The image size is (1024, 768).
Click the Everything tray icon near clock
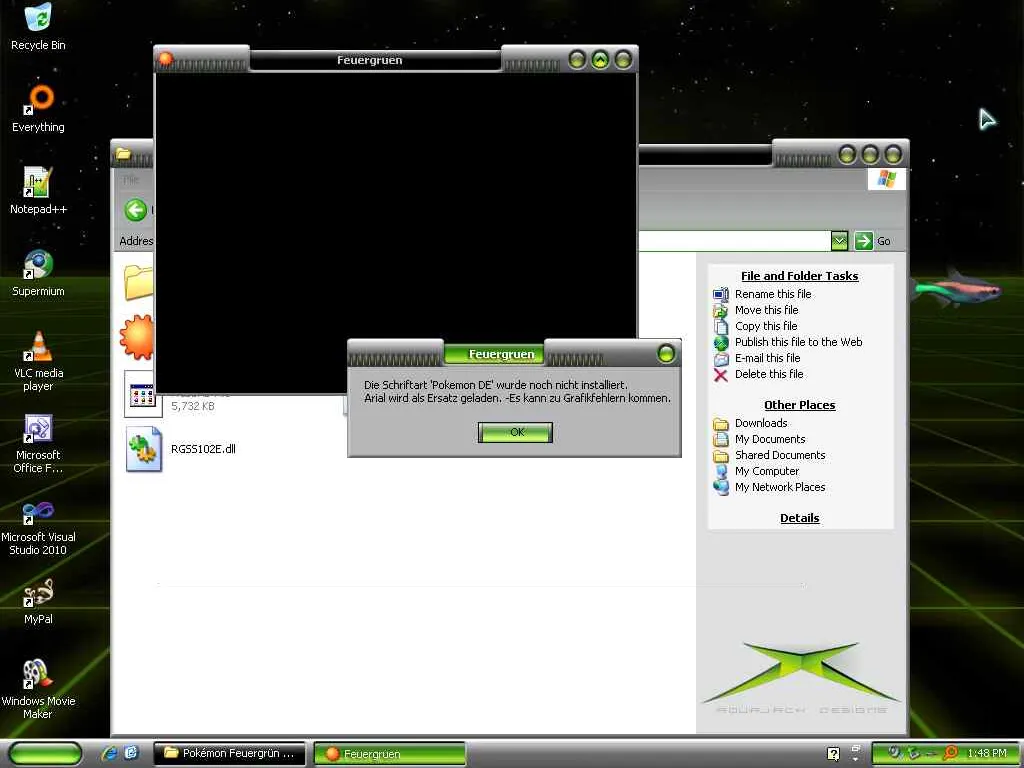pos(950,753)
